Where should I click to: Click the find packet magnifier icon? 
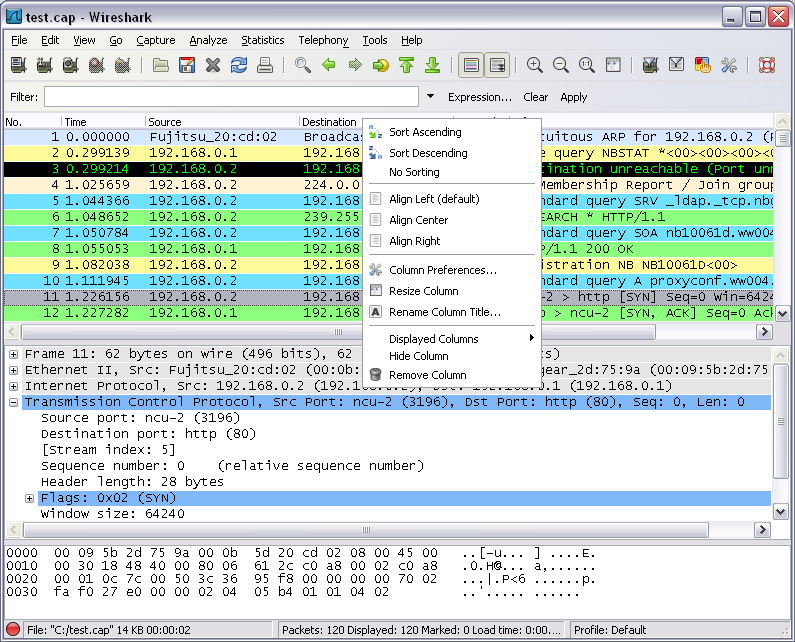pos(303,66)
